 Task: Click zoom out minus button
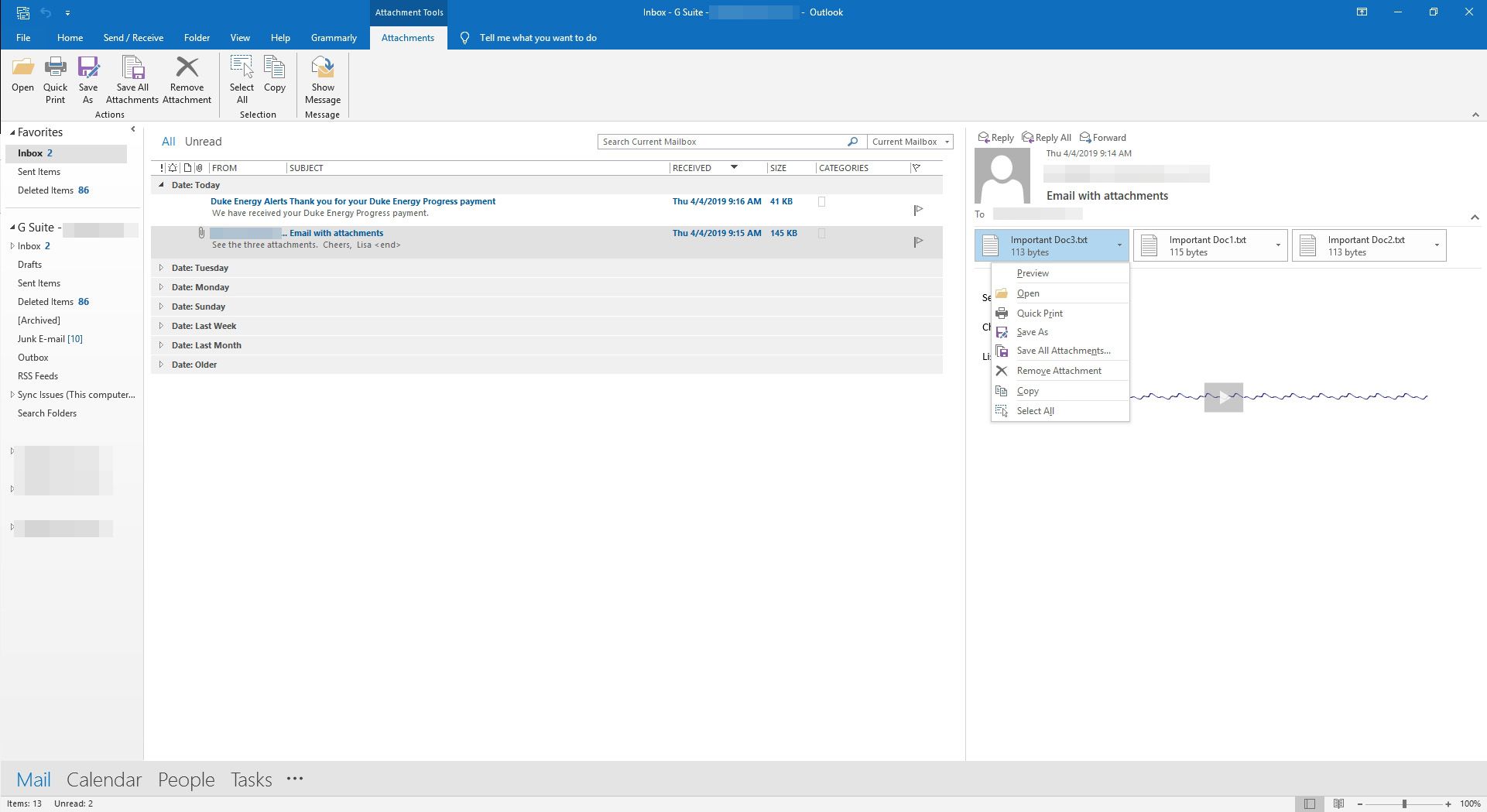point(1359,803)
